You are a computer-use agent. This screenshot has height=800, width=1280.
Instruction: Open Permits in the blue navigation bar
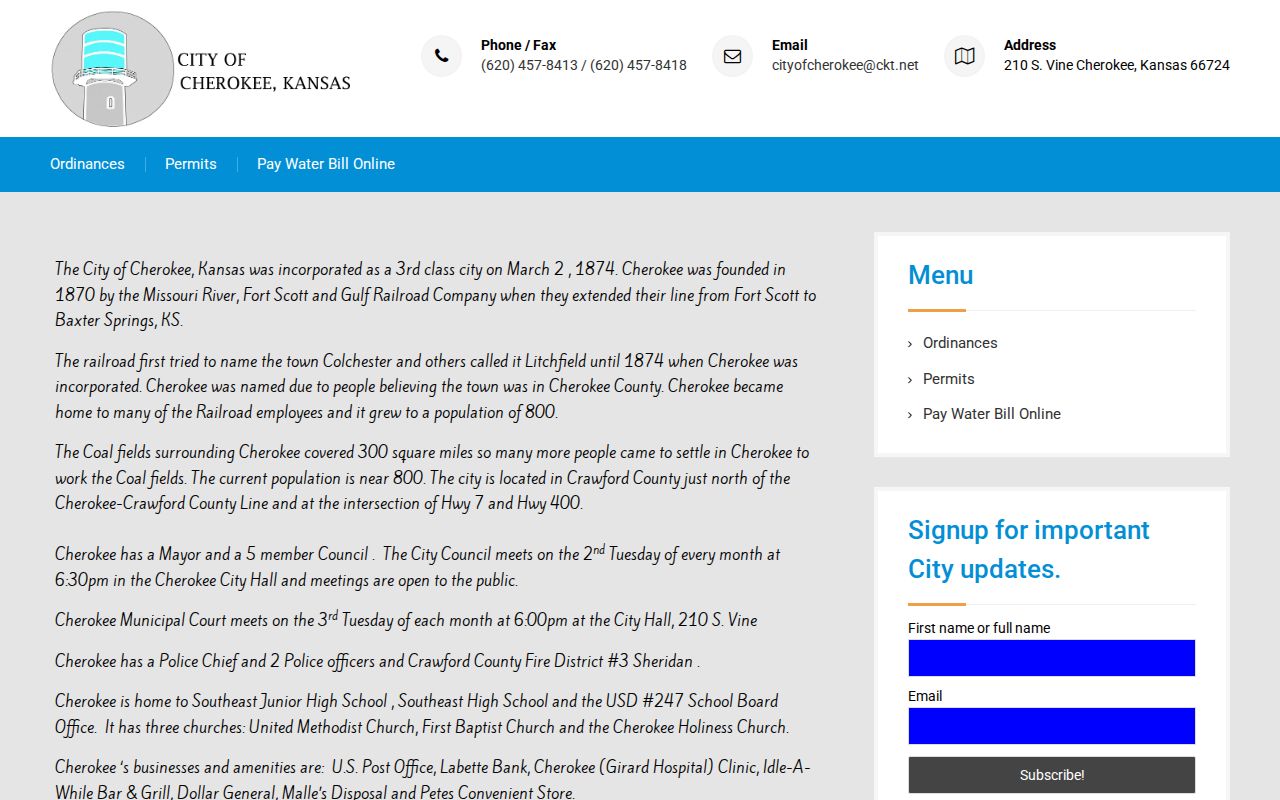coord(191,164)
